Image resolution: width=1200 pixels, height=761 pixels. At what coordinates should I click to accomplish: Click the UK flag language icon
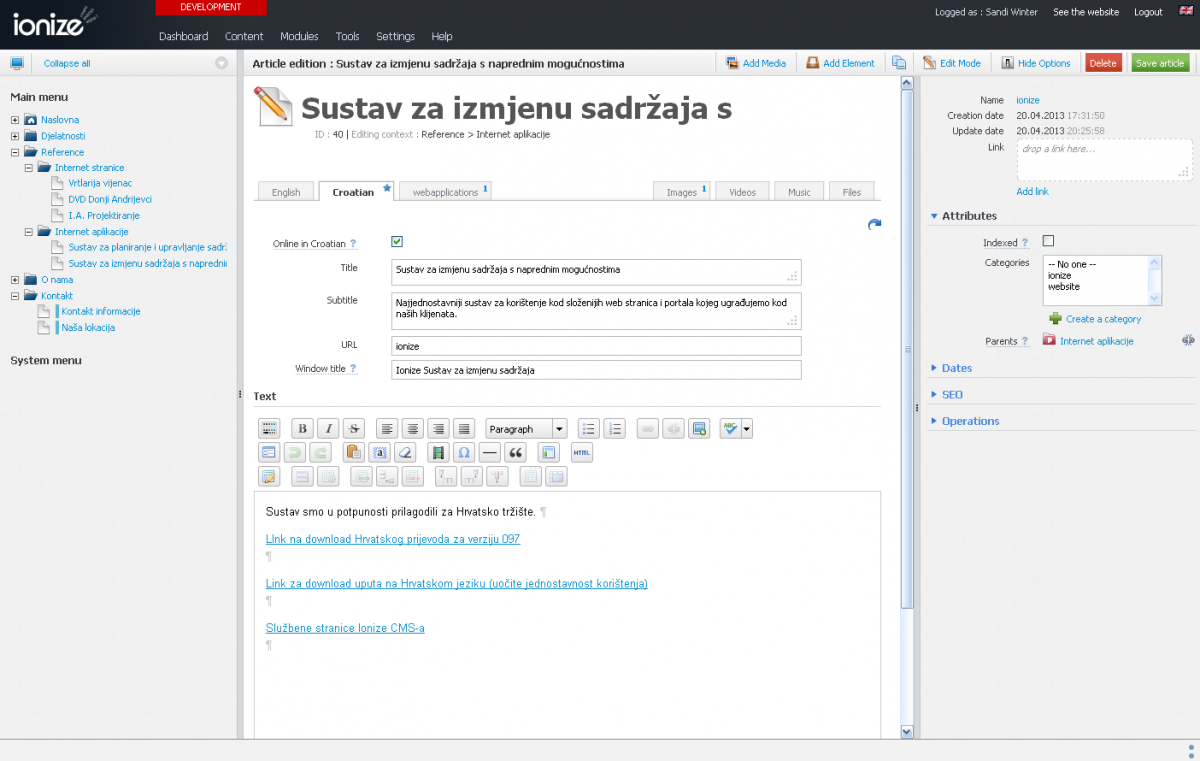(x=1184, y=12)
